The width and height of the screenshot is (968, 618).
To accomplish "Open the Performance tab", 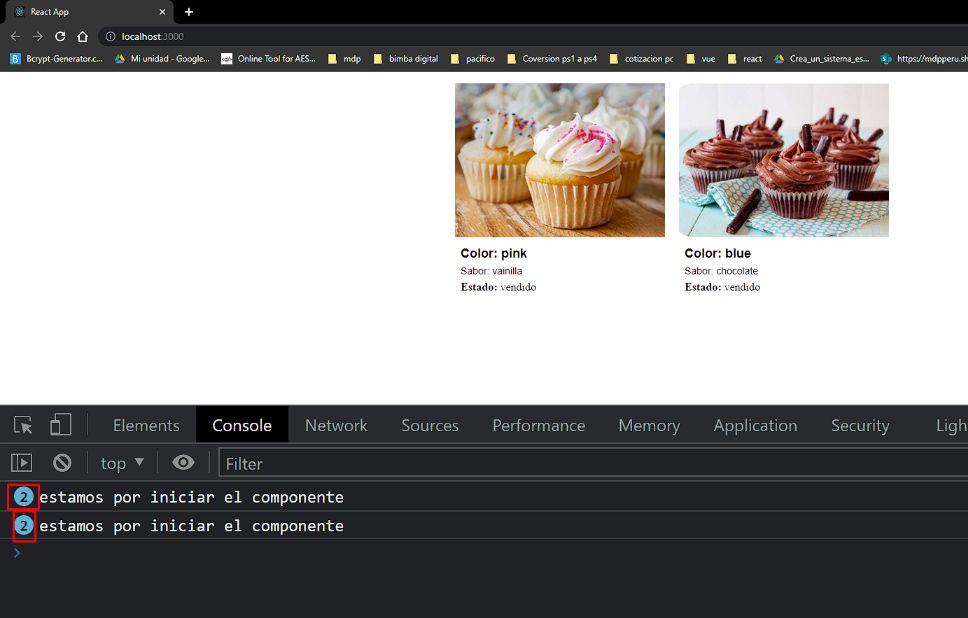I will [x=538, y=425].
